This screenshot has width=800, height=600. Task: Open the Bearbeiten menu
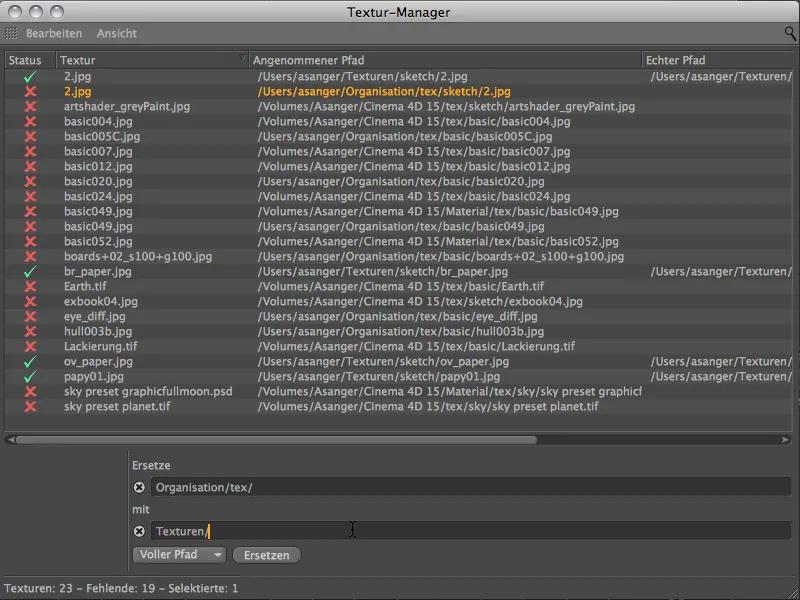tap(54, 33)
